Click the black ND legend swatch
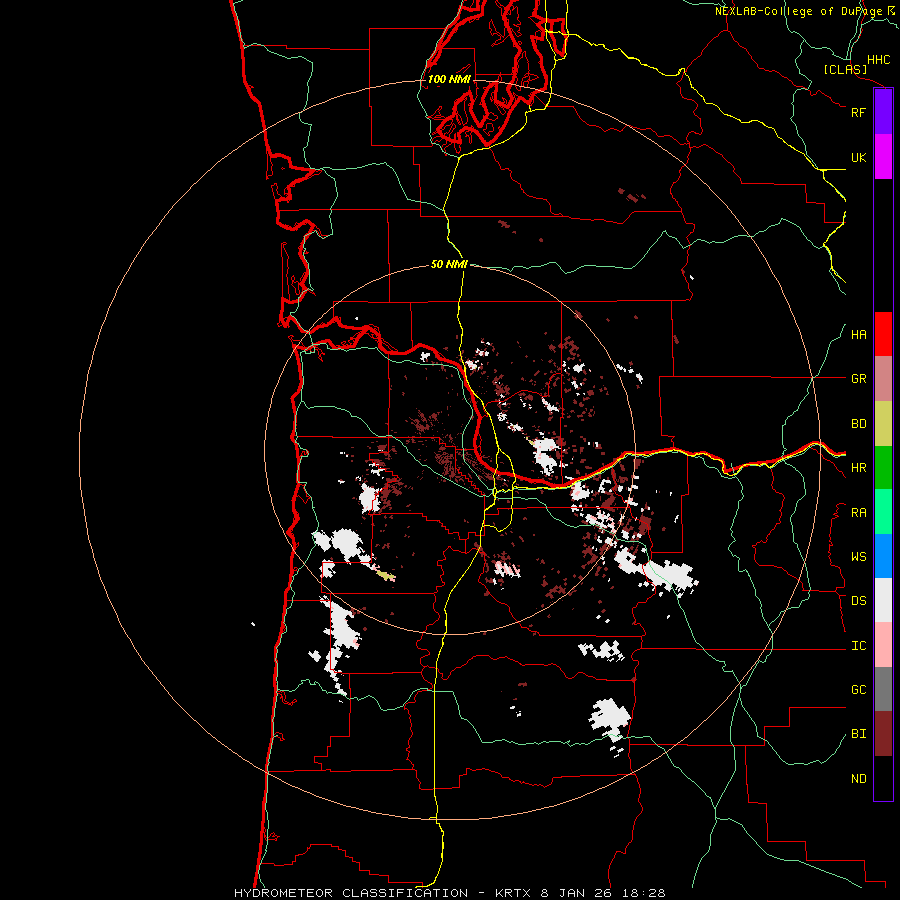 pos(883,778)
